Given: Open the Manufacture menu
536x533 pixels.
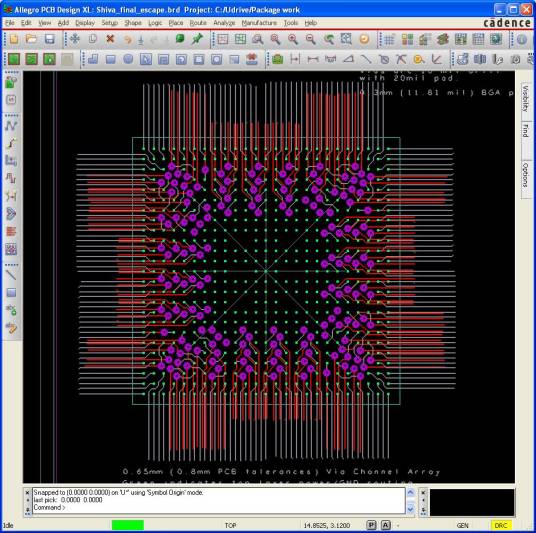Looking at the screenshot, I should pyautogui.click(x=259, y=23).
